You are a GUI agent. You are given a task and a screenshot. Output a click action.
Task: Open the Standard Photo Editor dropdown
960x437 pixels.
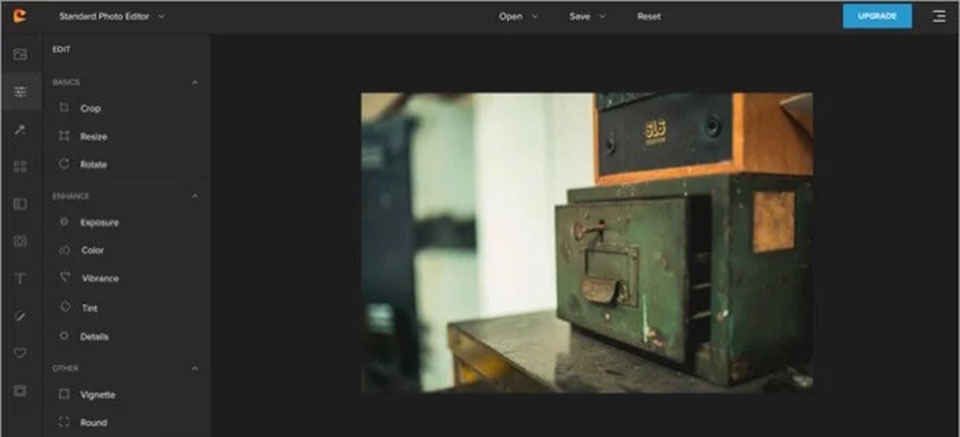tap(112, 17)
